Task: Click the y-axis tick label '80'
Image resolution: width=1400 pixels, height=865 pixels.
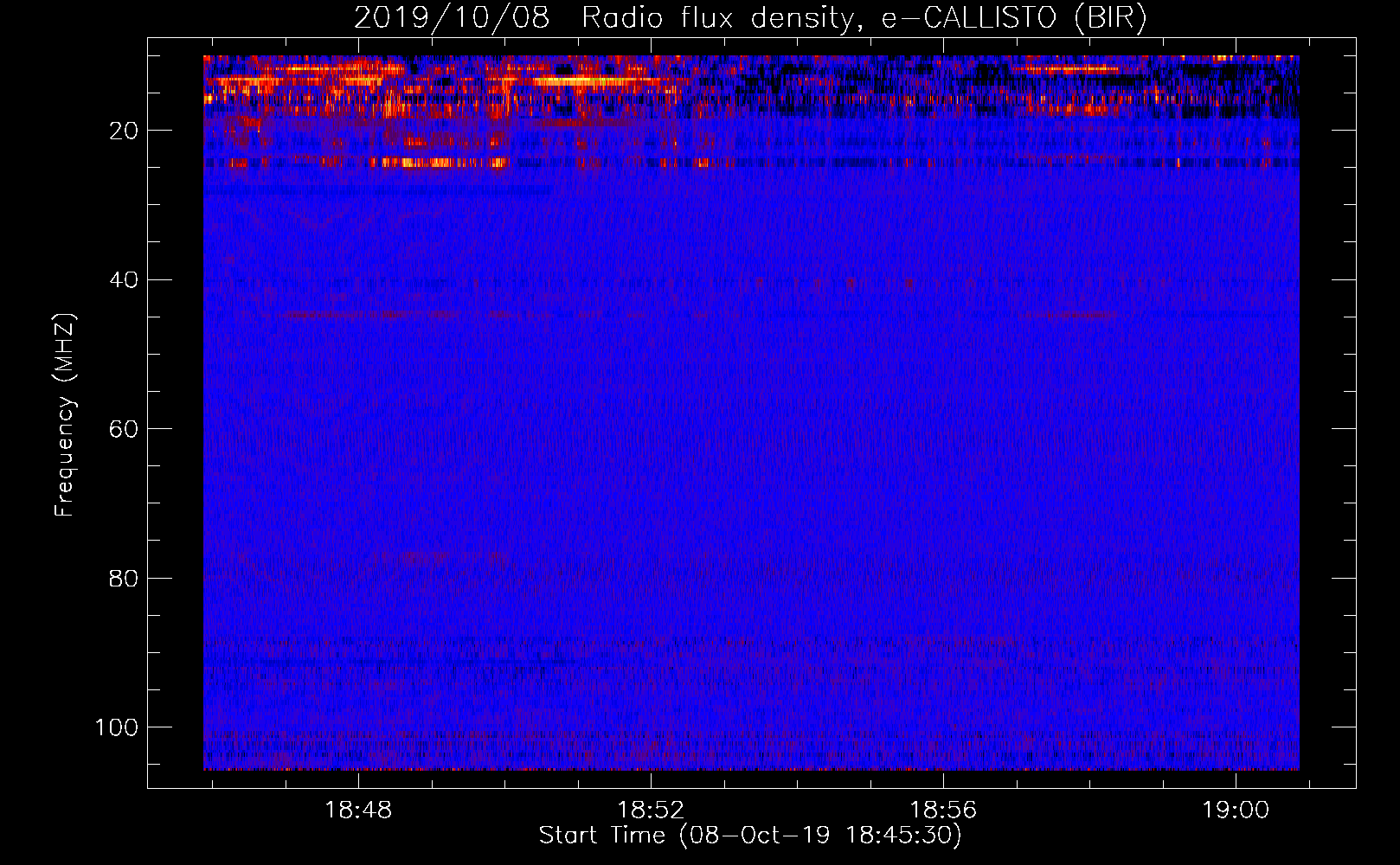Action: [124, 578]
